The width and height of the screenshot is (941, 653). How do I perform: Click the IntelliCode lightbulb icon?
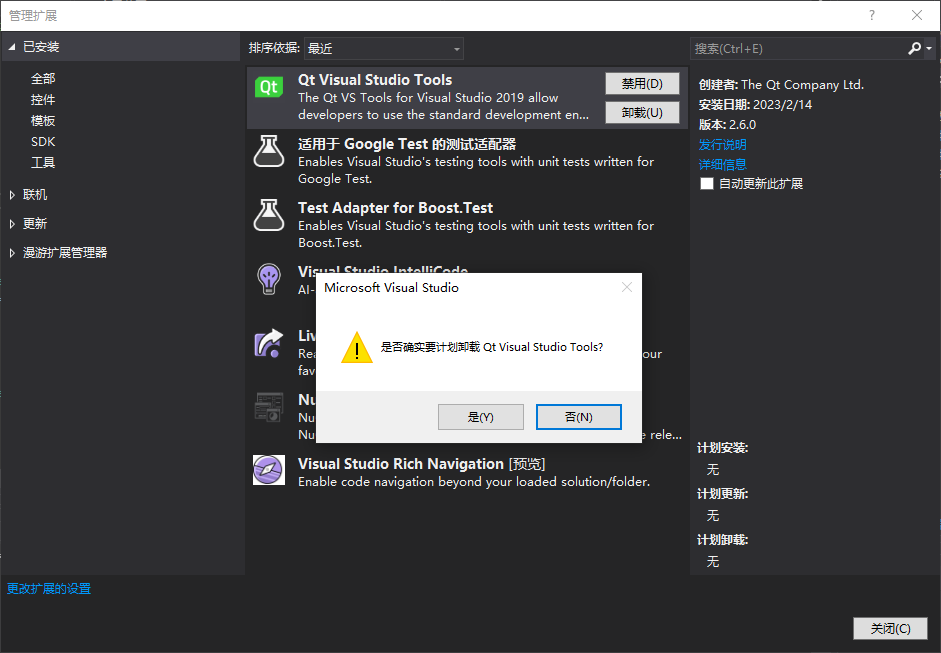269,277
